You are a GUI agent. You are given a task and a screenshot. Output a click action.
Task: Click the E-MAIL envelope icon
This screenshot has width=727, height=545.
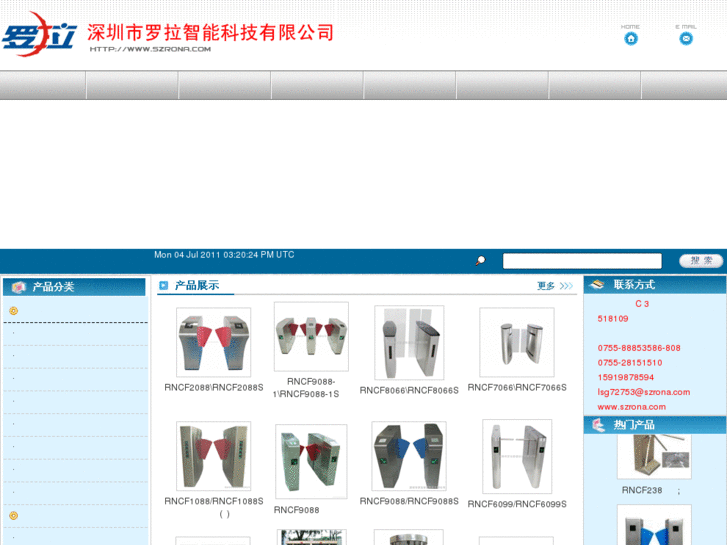686,38
